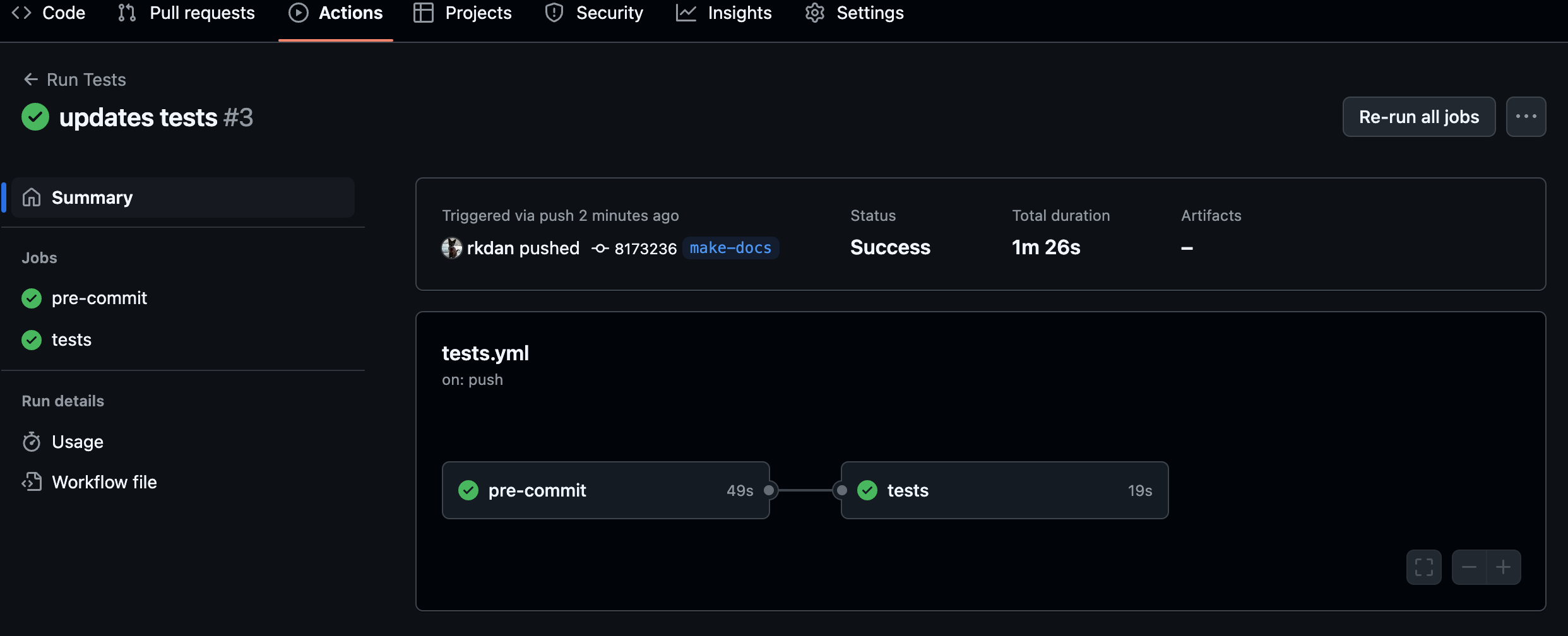
Task: Open Usage run details
Action: click(x=78, y=442)
